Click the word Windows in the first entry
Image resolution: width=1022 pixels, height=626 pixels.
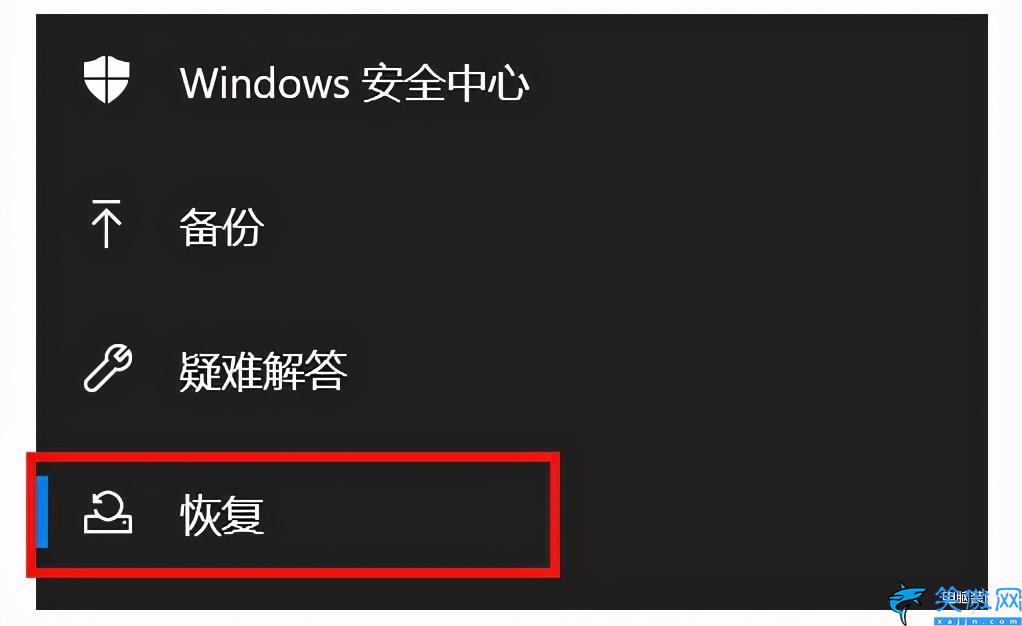coord(265,83)
